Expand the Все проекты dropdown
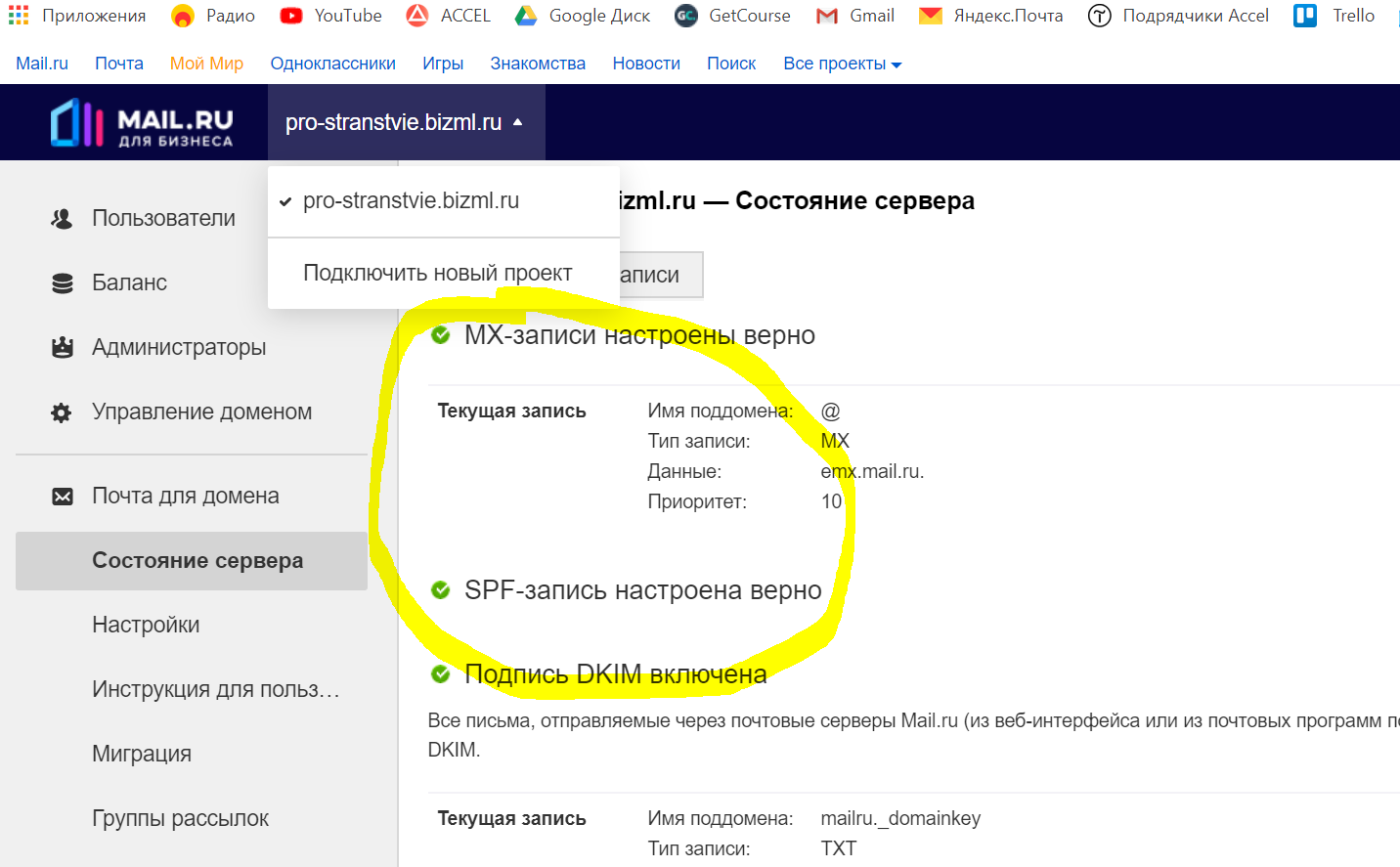1400x867 pixels. [842, 64]
